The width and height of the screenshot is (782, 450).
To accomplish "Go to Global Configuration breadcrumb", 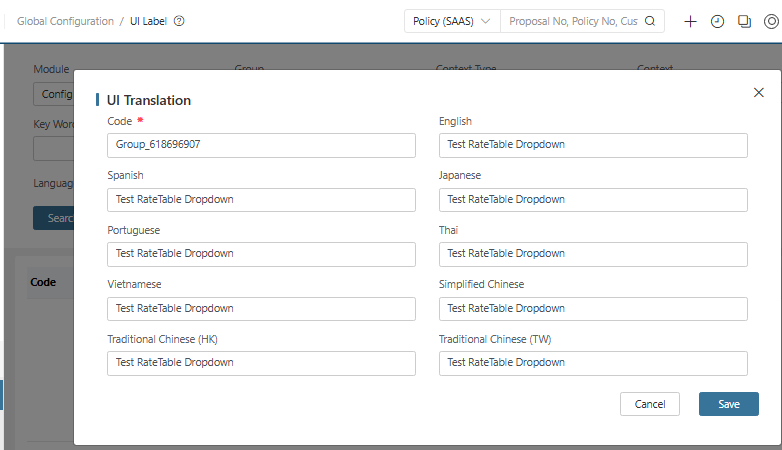I will pyautogui.click(x=65, y=21).
